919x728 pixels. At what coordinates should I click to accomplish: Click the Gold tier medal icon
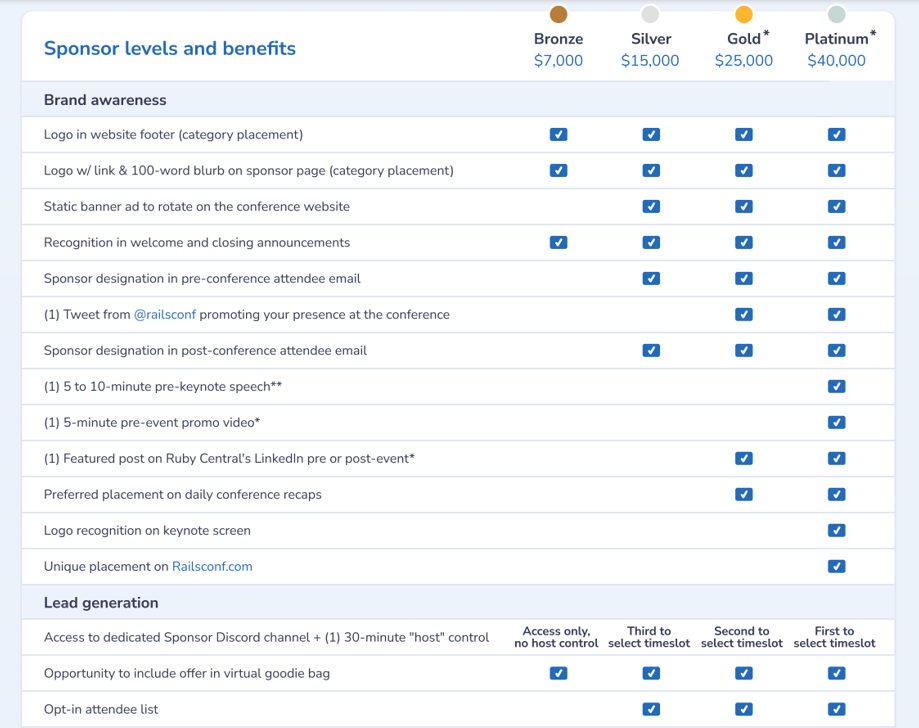[743, 14]
